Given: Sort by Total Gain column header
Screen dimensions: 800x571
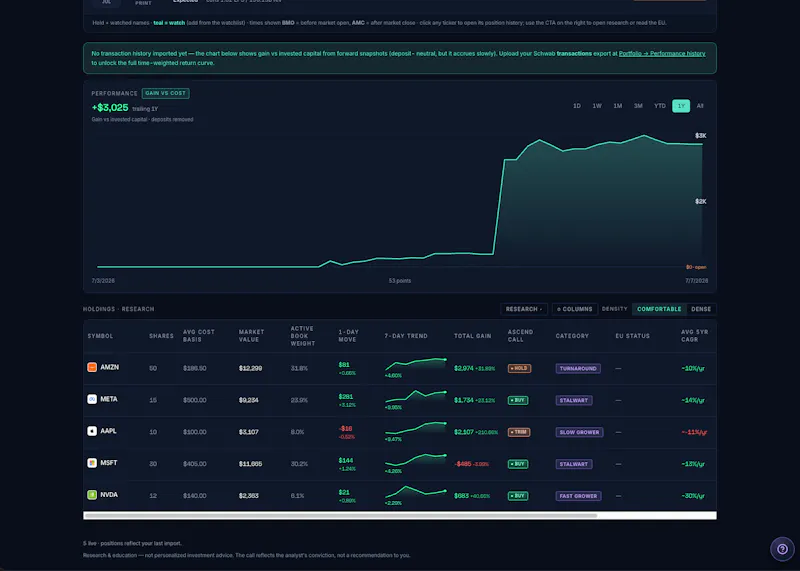Looking at the screenshot, I should [x=472, y=336].
